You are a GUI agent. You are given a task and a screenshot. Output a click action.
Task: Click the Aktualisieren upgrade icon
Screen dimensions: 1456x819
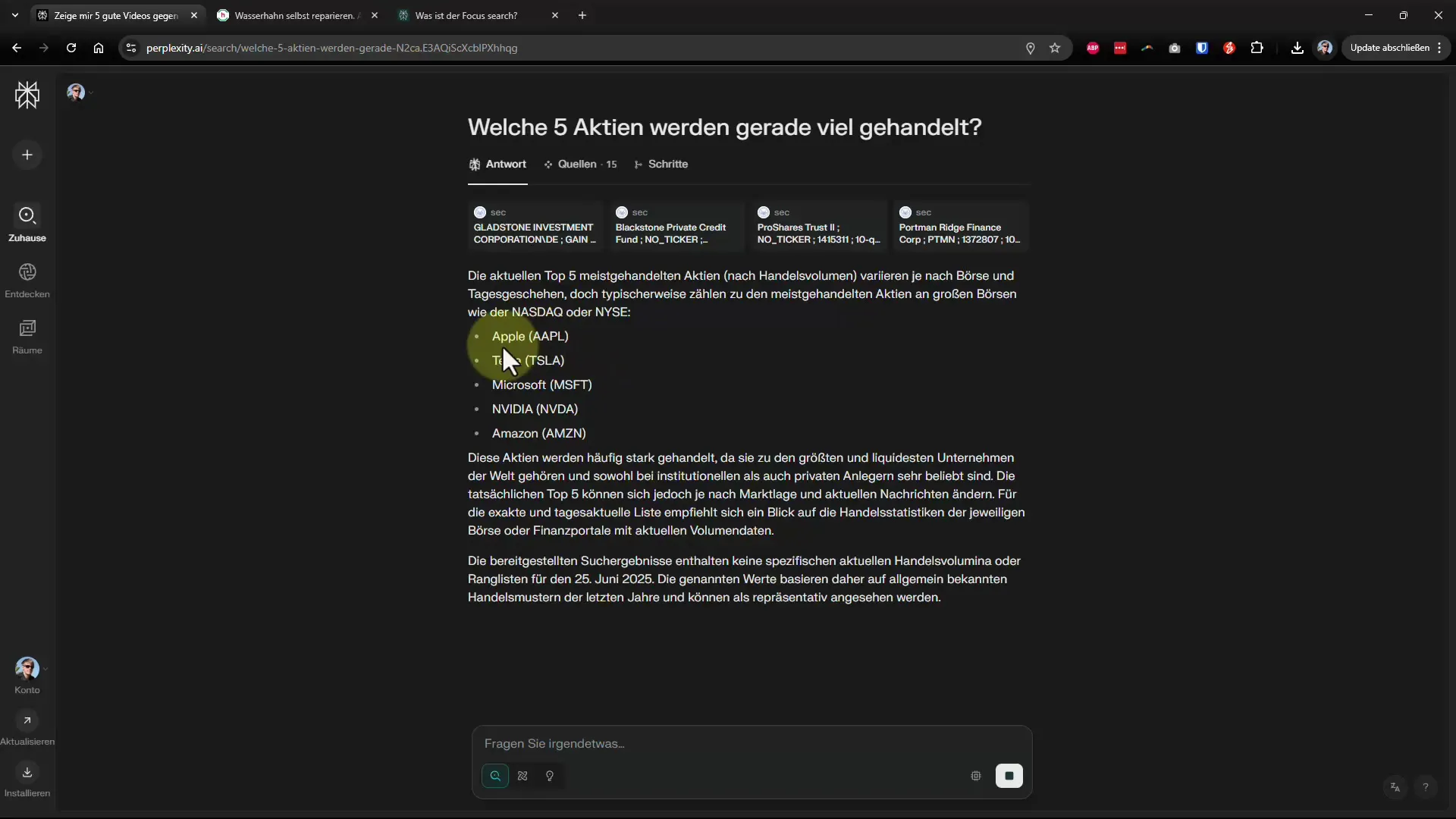point(27,720)
